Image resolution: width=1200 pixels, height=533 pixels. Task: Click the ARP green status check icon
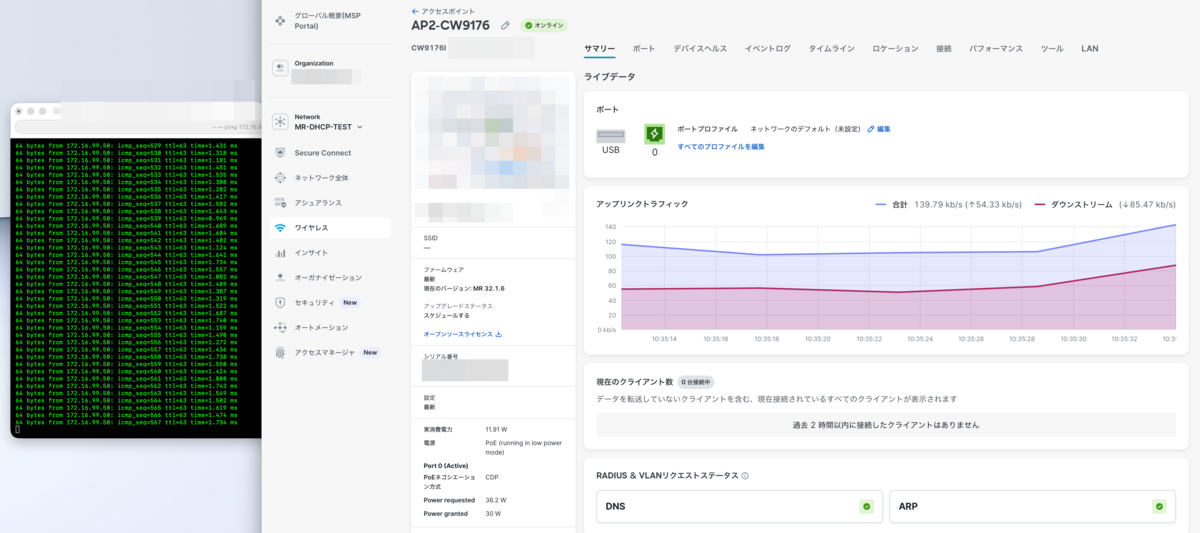(1159, 507)
